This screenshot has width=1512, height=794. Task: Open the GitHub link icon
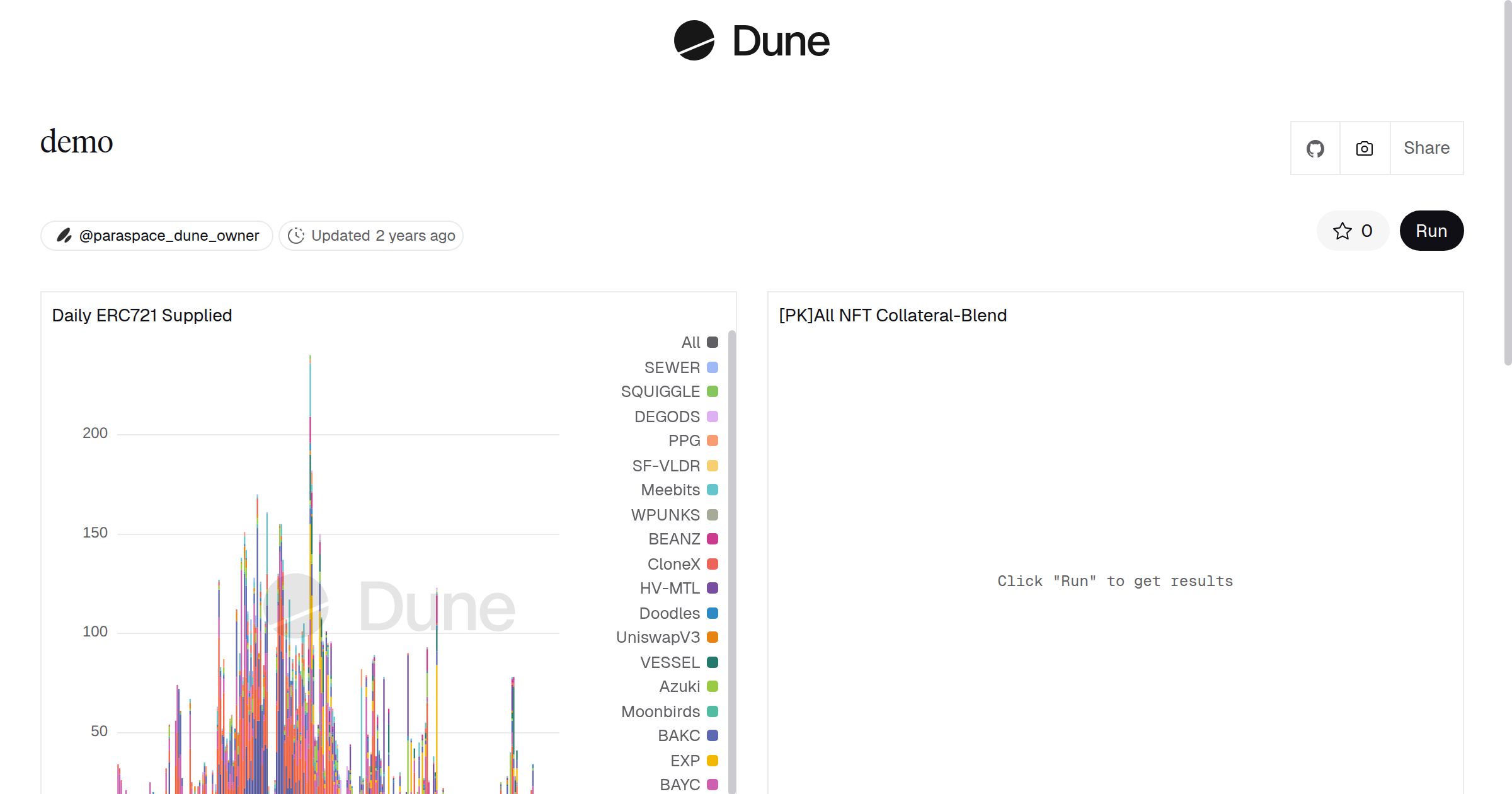(1315, 148)
